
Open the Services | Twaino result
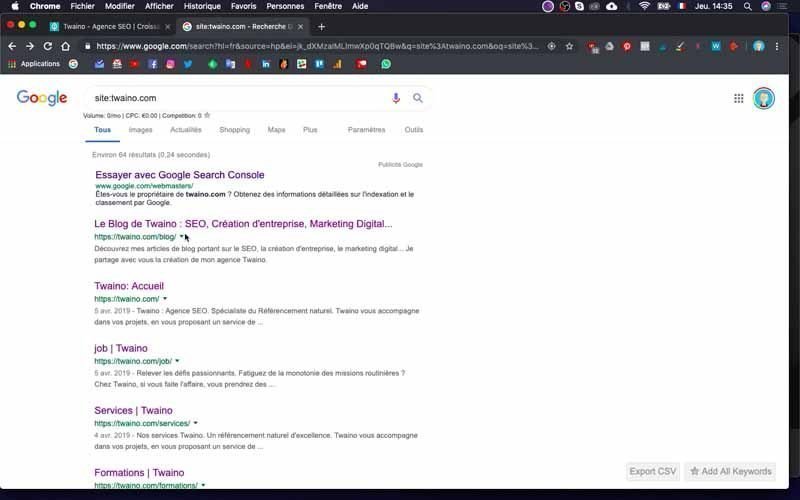click(x=133, y=411)
